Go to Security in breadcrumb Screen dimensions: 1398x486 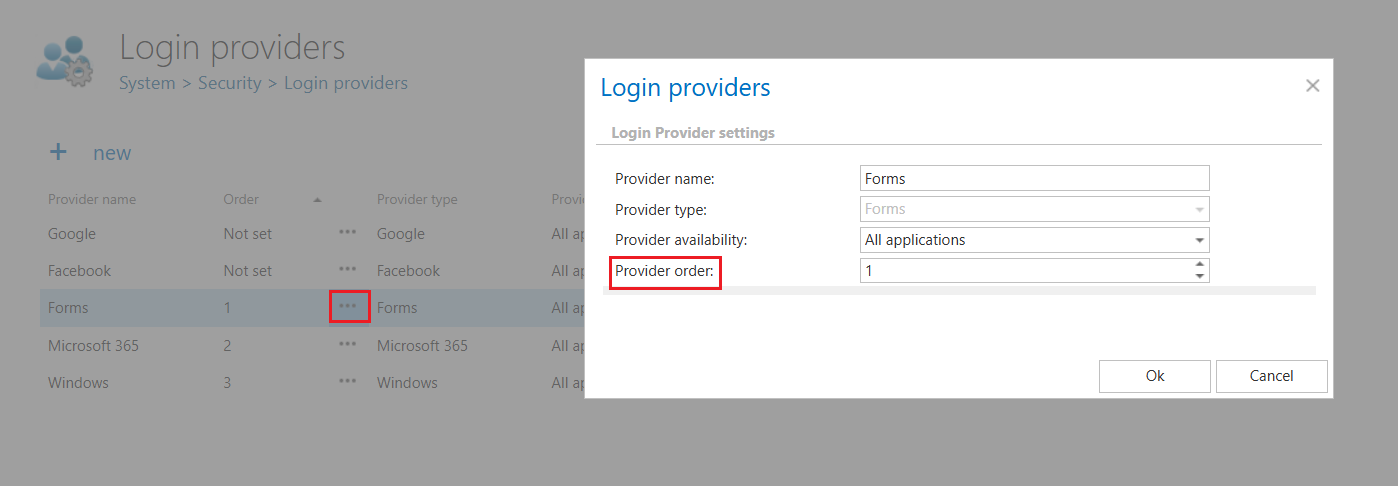pos(229,83)
